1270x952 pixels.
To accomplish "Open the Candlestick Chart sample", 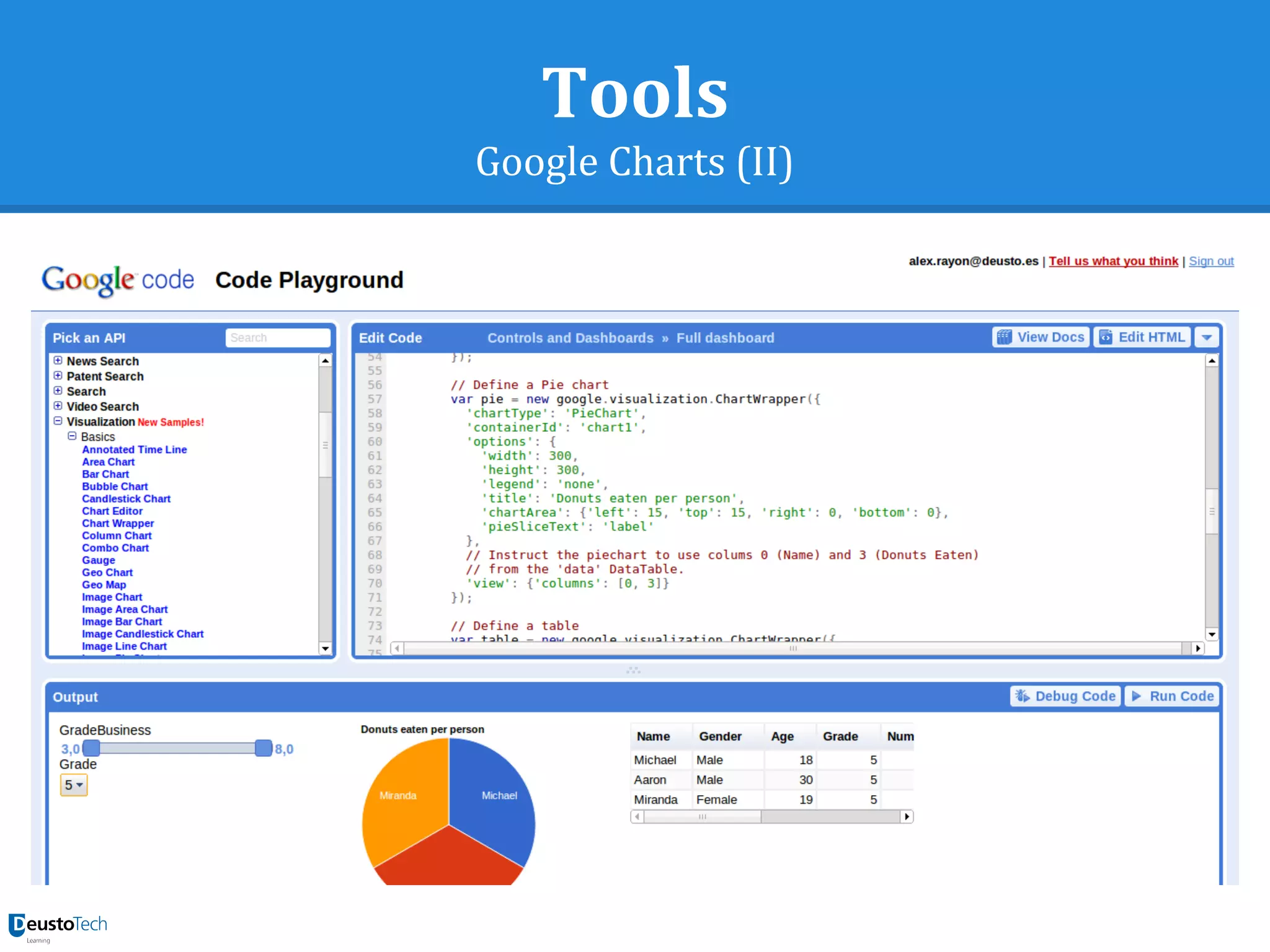I will pos(127,499).
